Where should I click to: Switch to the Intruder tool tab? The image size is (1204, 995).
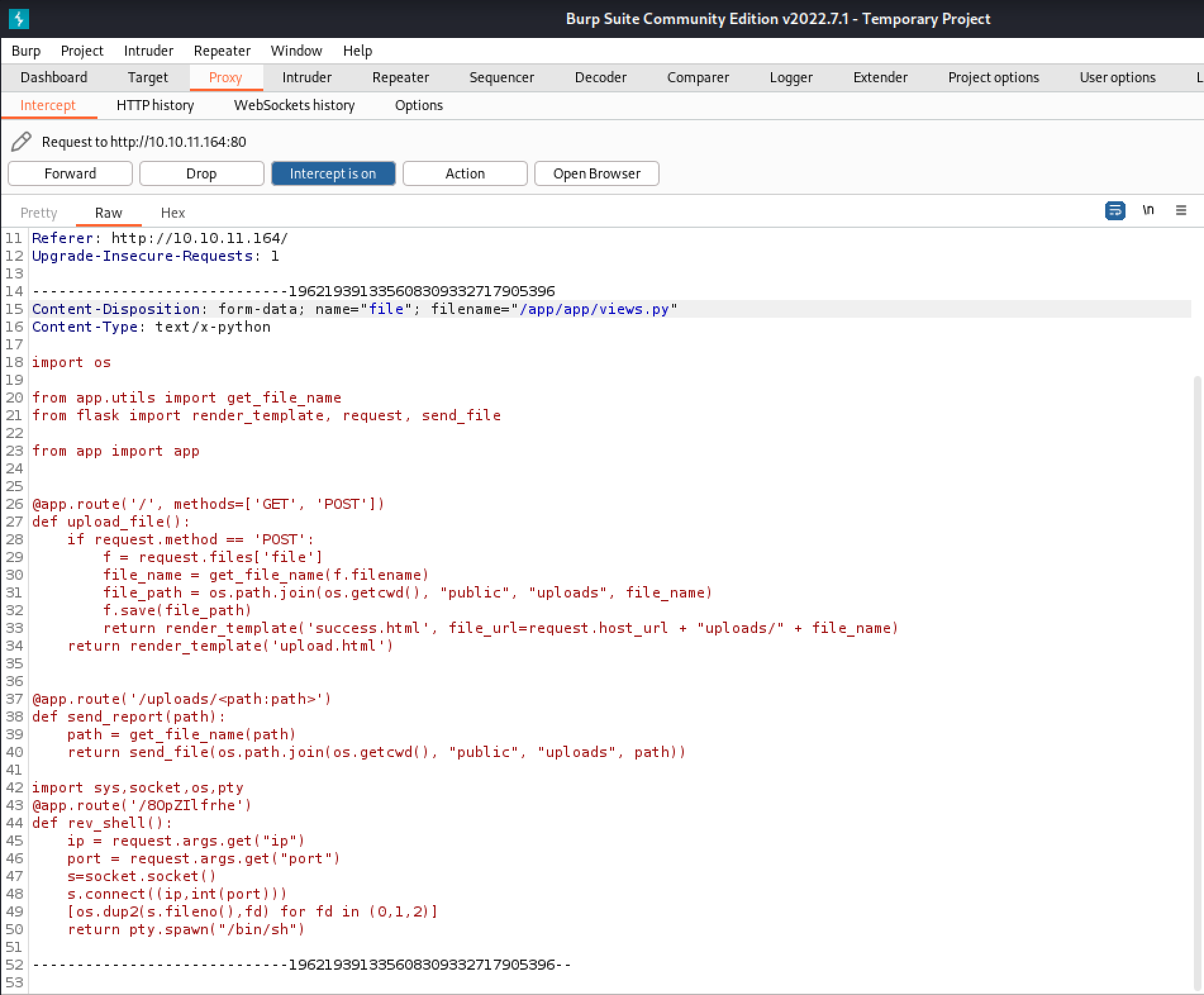(x=307, y=77)
